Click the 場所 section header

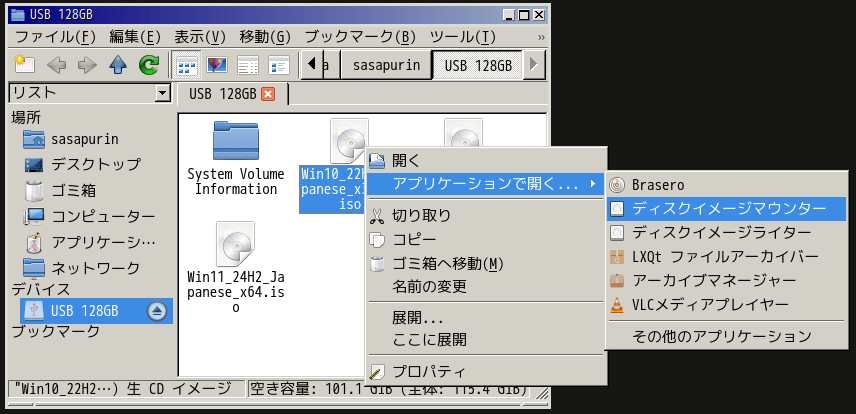click(26, 117)
